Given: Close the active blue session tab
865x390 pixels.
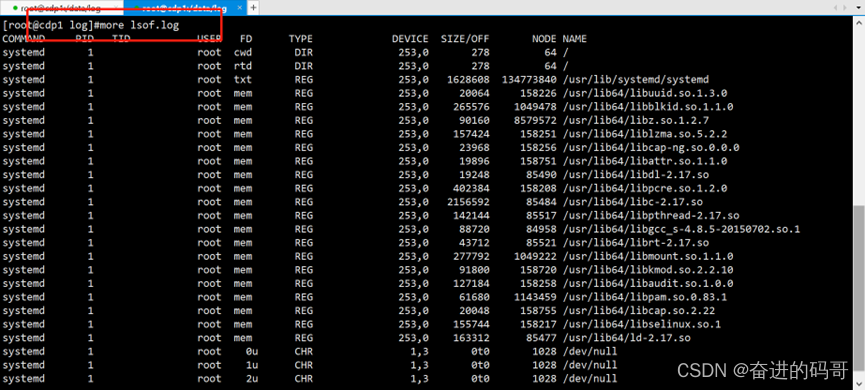Looking at the screenshot, I should tap(240, 8).
